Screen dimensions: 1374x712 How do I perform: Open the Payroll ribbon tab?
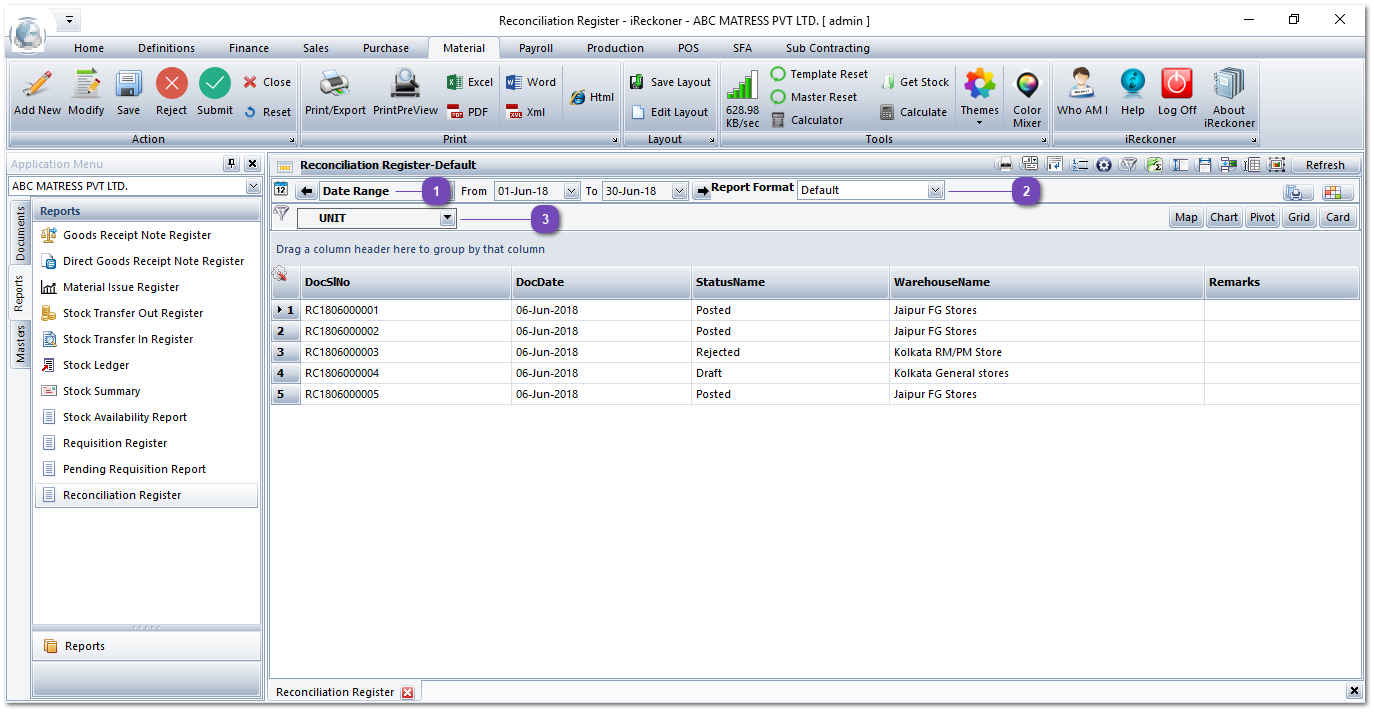(x=535, y=48)
